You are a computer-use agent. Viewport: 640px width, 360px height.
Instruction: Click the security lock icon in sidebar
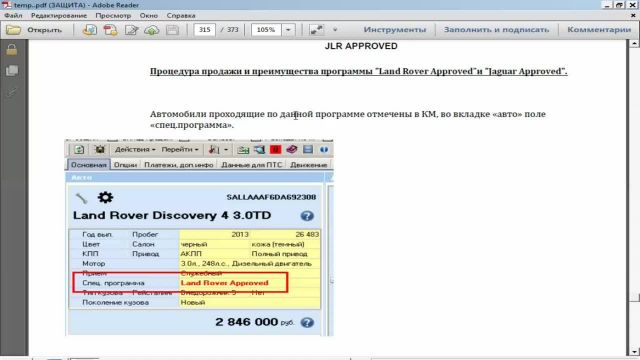(x=12, y=50)
